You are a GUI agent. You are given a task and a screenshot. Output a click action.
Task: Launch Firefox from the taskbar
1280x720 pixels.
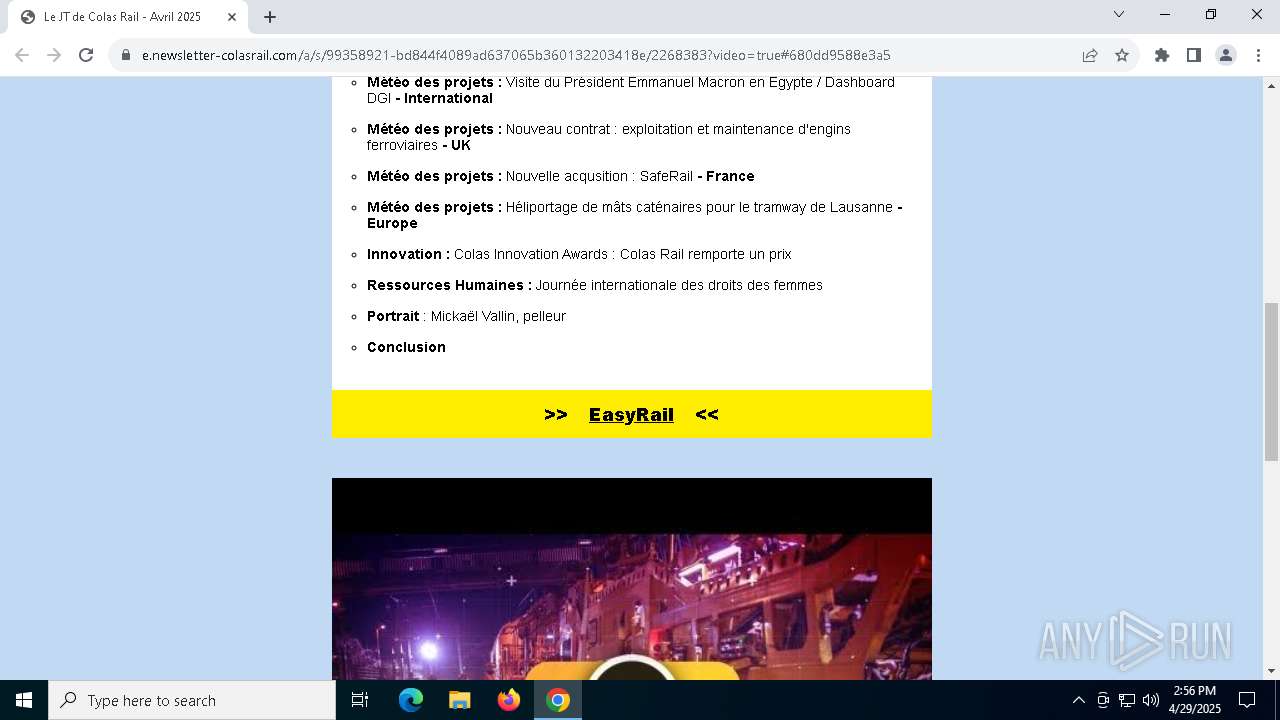509,700
